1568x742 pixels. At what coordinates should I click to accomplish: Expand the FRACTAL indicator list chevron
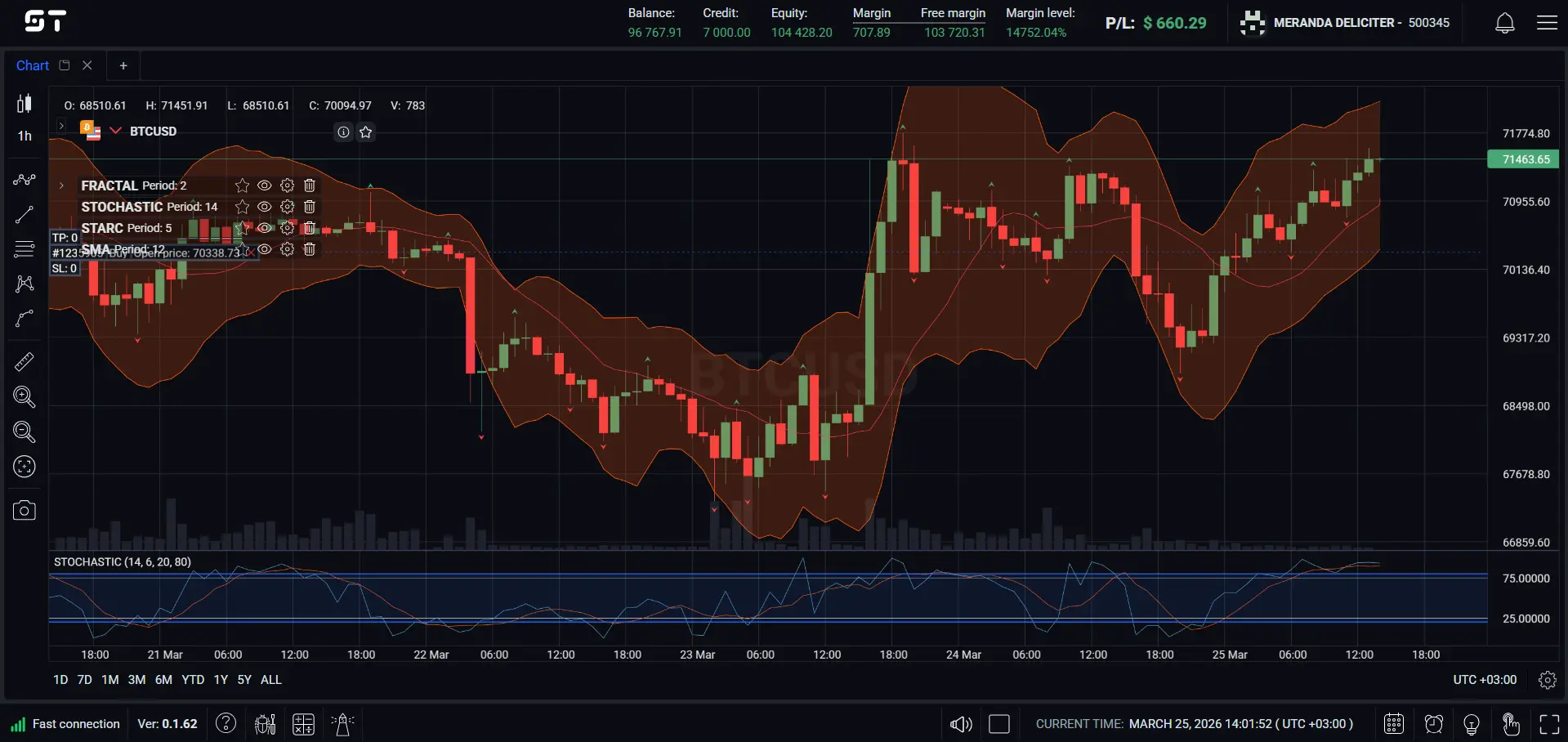pos(61,185)
